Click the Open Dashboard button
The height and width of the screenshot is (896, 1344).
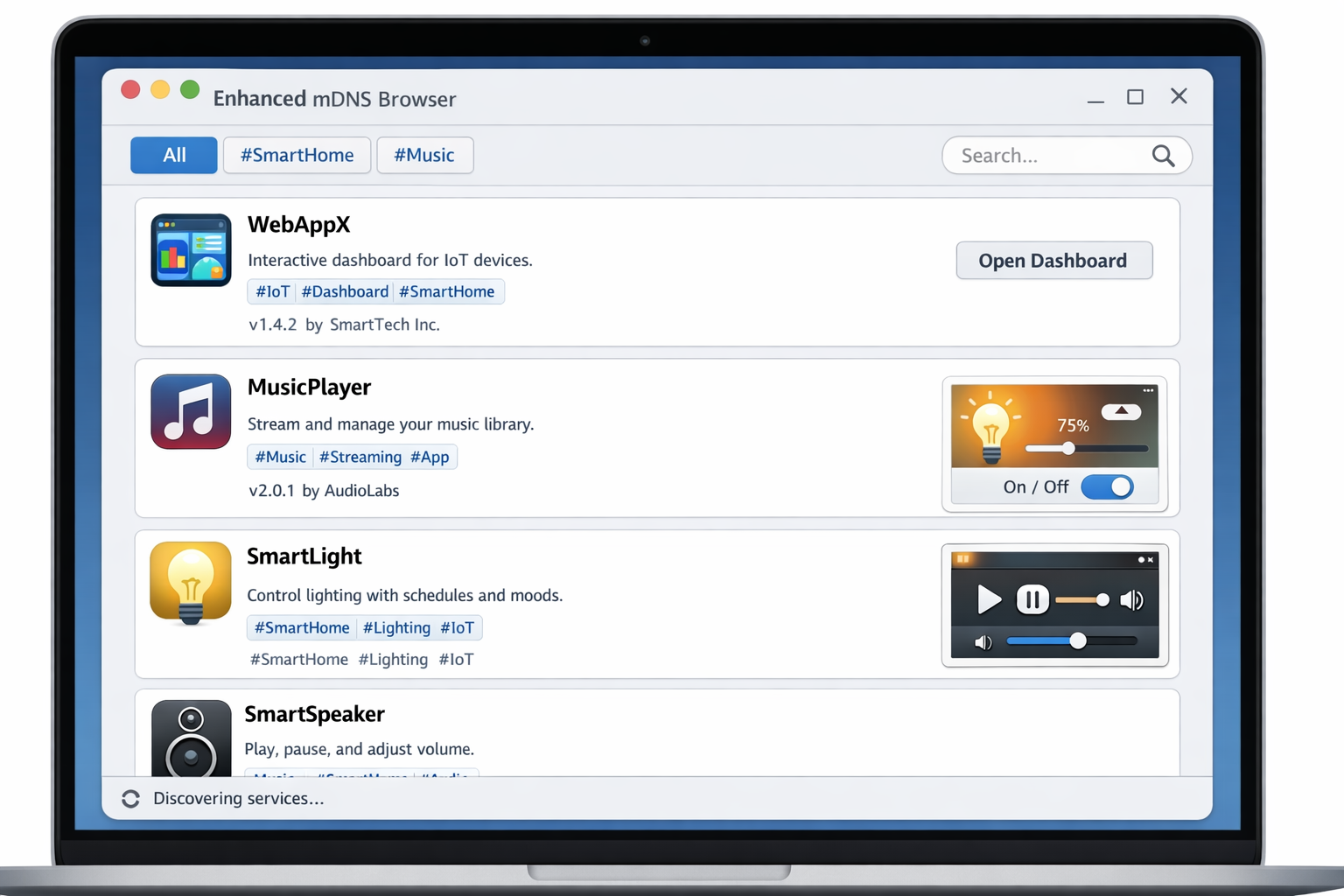click(x=1053, y=261)
